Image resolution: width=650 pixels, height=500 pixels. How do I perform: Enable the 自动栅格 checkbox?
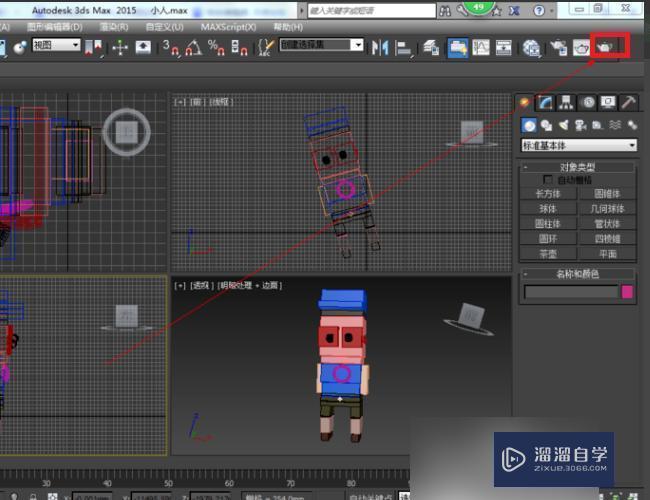[546, 179]
